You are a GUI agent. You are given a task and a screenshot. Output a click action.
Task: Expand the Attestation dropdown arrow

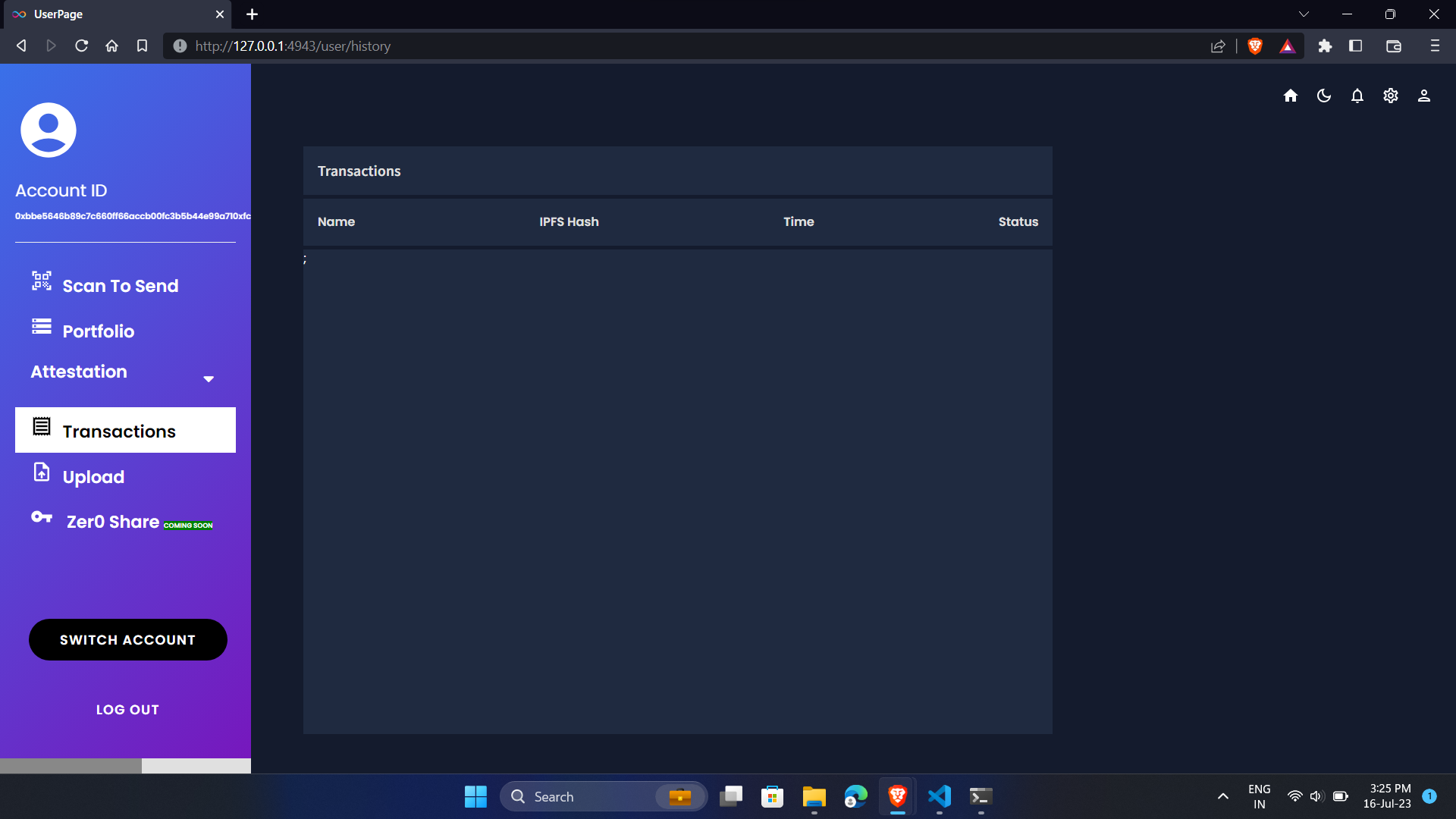tap(209, 378)
